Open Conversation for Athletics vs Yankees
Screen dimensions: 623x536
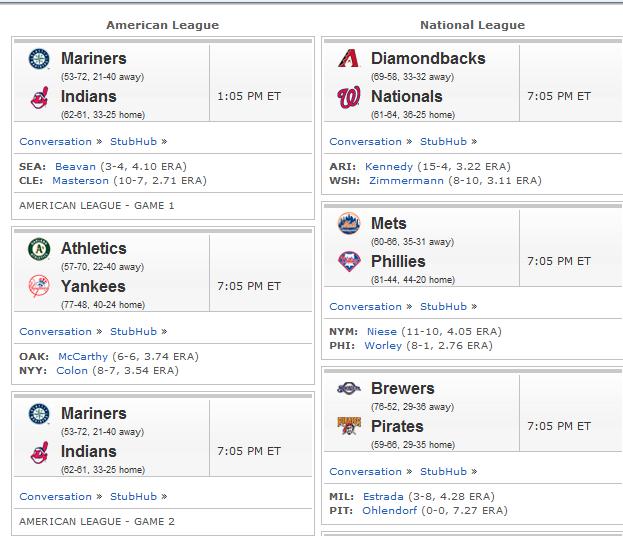56,331
